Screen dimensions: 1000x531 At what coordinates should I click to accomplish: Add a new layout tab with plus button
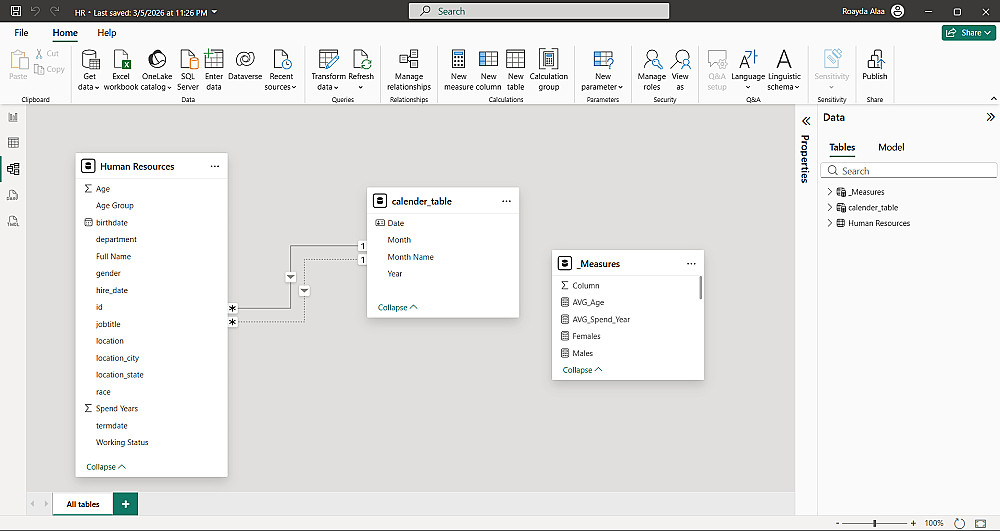[125, 504]
